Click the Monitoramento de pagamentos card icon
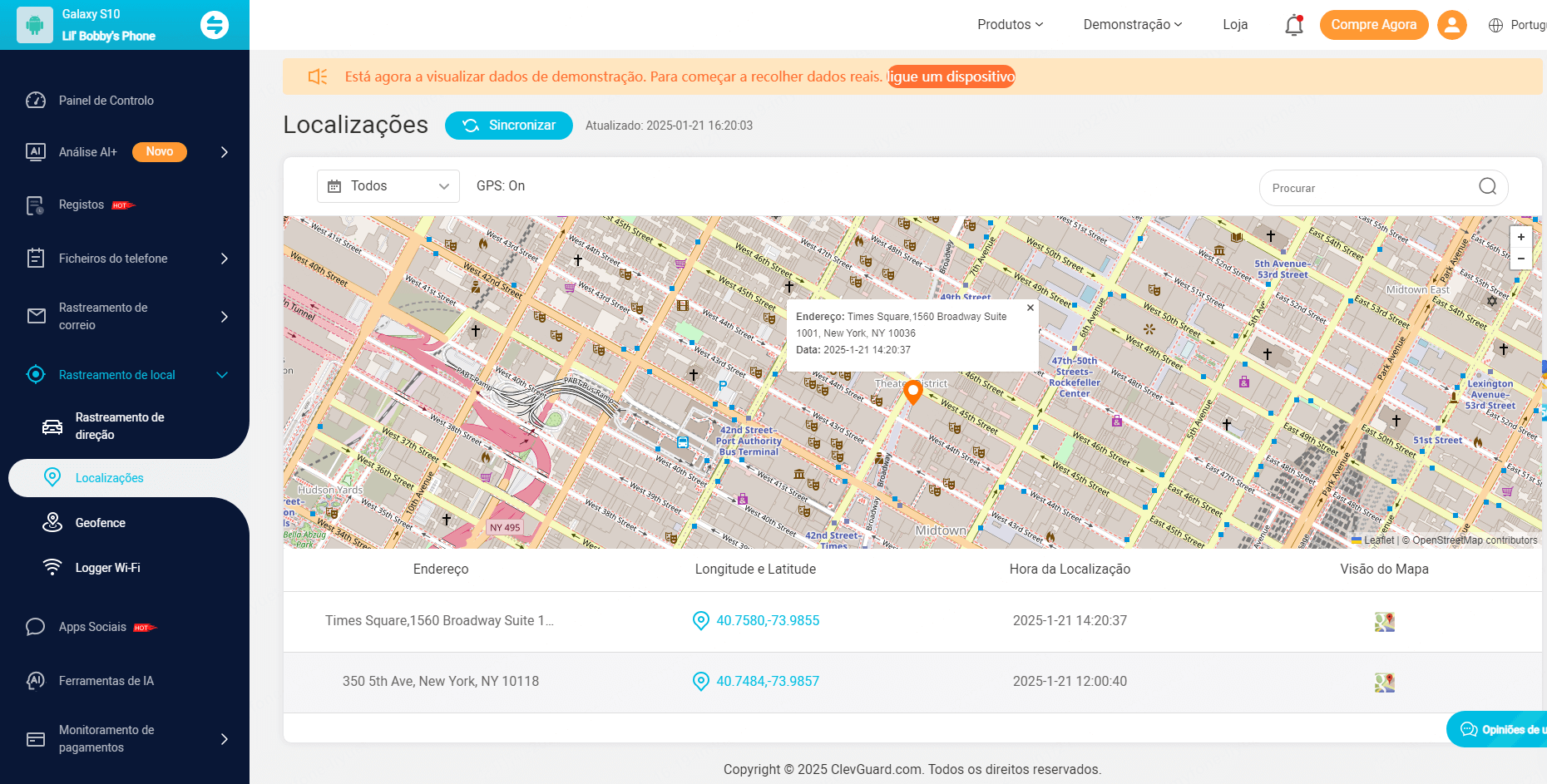This screenshot has height=784, width=1547. click(x=36, y=739)
